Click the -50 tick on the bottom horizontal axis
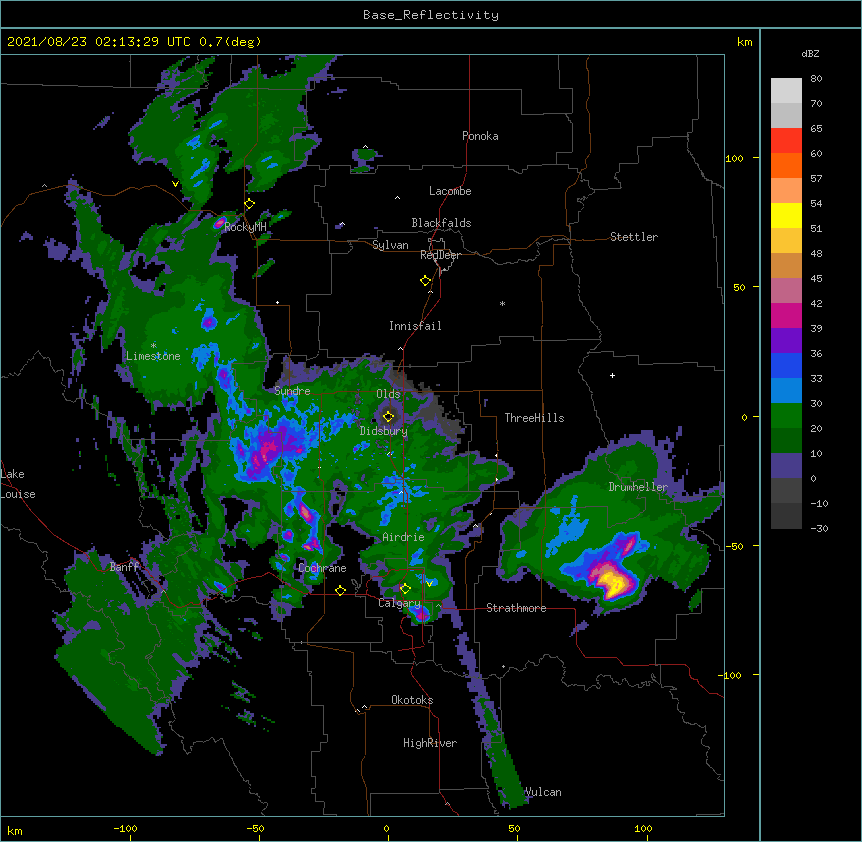The image size is (862, 842). [x=255, y=829]
